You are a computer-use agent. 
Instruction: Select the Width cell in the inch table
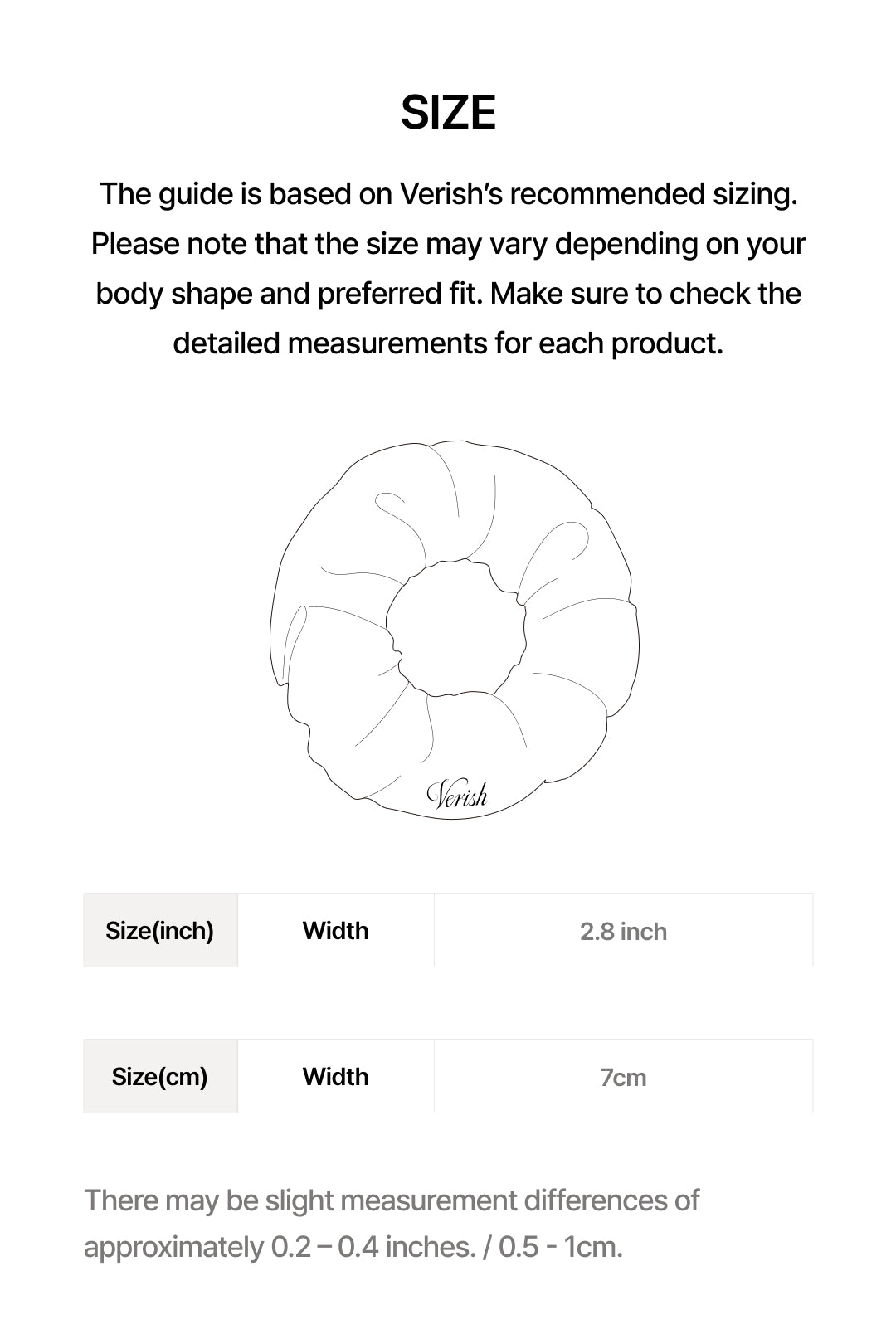(x=335, y=931)
